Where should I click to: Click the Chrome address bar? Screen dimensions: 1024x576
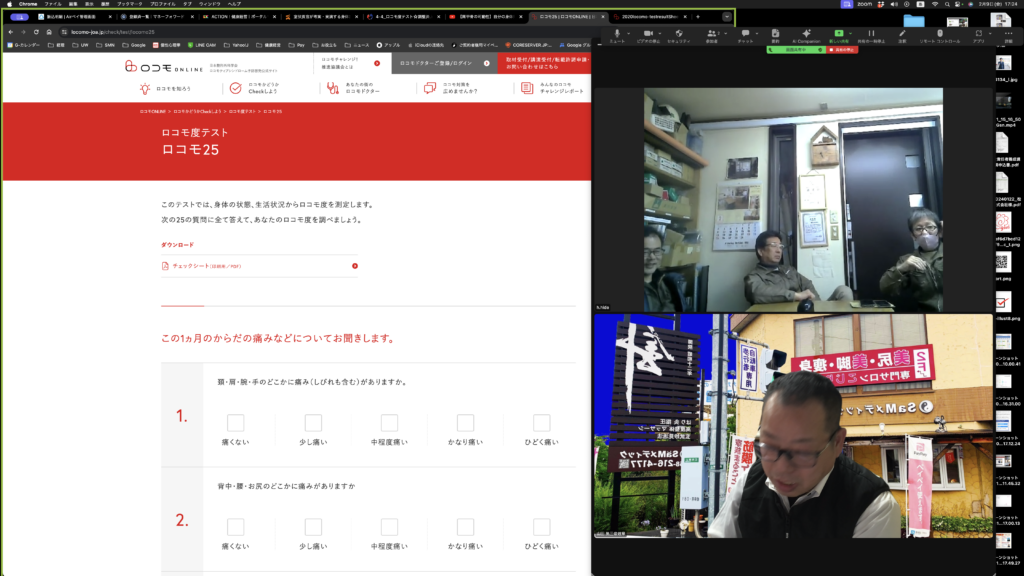[327, 31]
